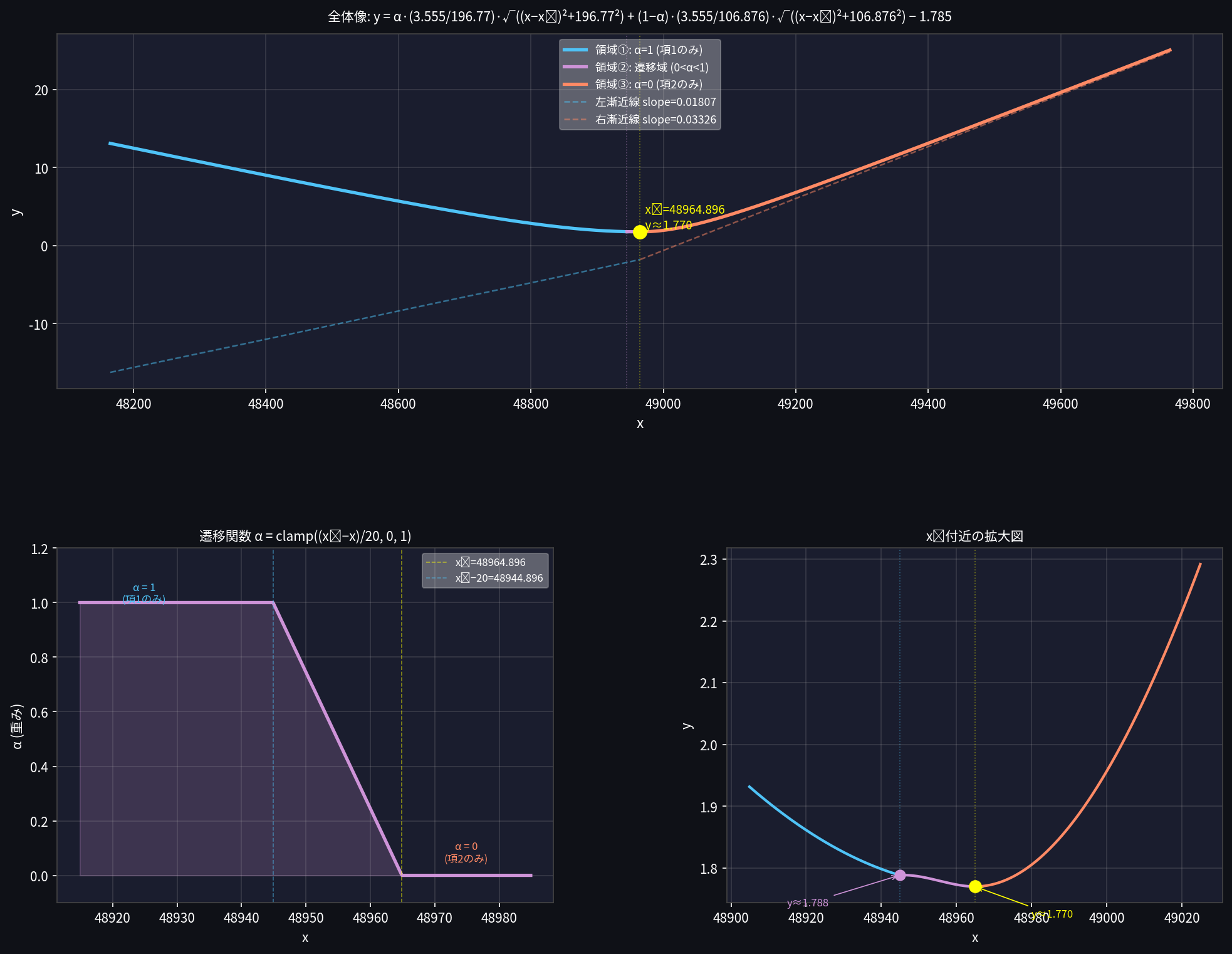Click the 右漸近線 slope=0.03326 legend entry
1232x954 pixels.
point(655,120)
